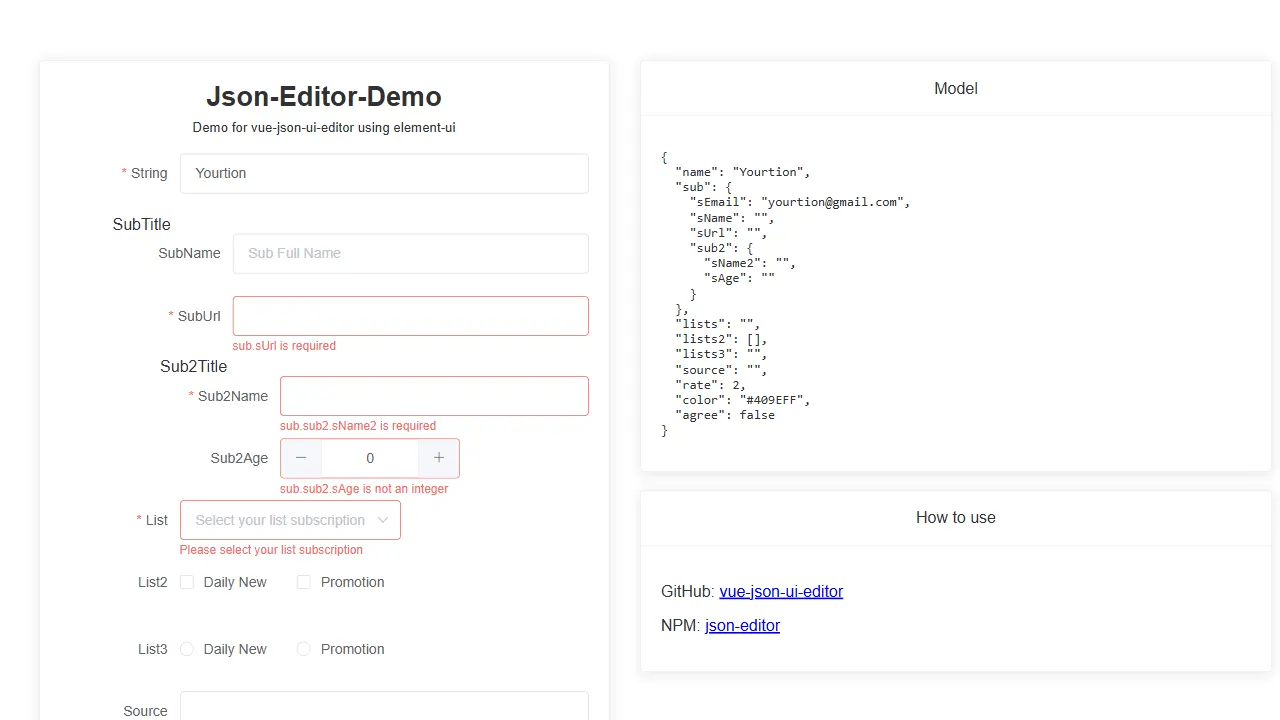1280x720 pixels.
Task: Select the List3 Daily New radio button
Action: point(187,649)
